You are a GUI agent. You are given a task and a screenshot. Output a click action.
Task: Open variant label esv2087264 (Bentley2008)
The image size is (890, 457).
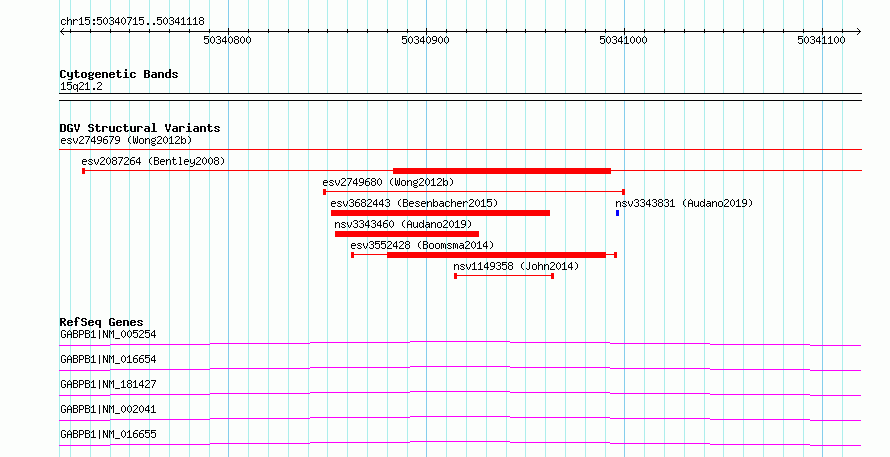pos(153,161)
